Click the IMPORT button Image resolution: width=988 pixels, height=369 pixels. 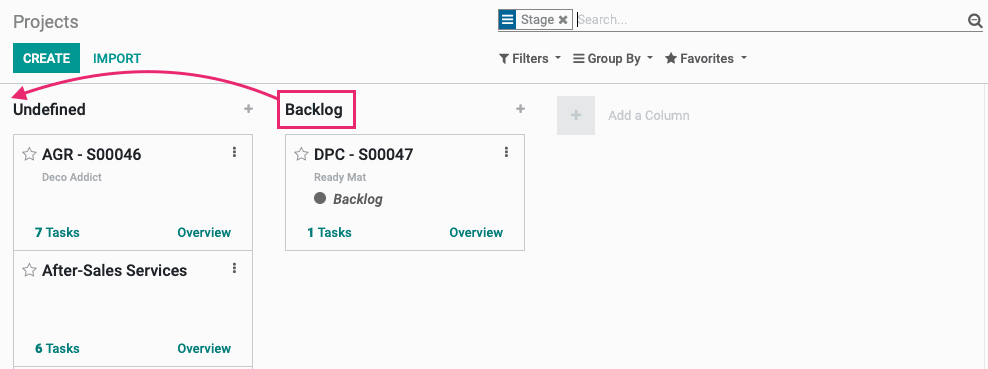tap(117, 59)
